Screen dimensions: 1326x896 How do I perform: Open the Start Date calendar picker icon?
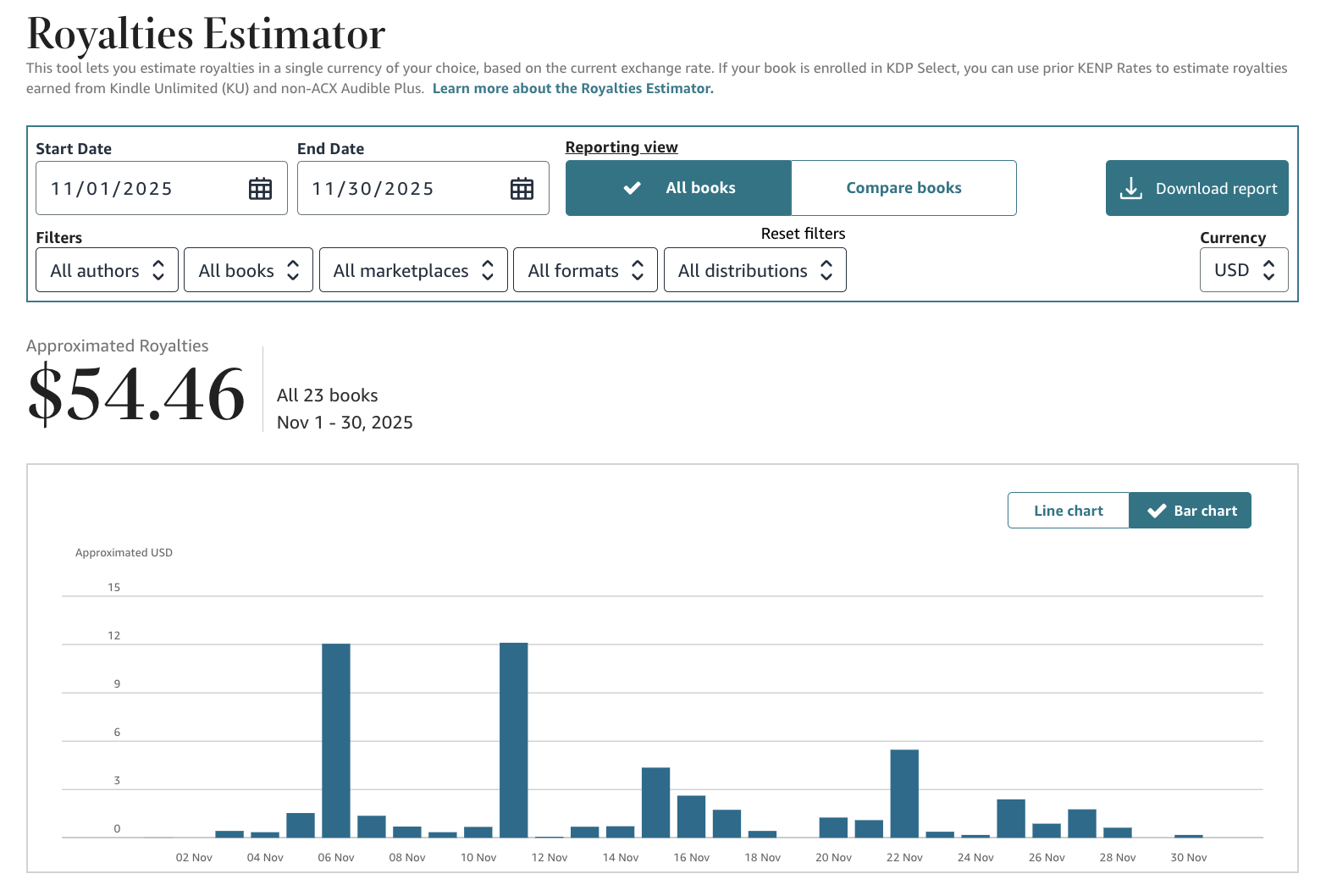(260, 189)
